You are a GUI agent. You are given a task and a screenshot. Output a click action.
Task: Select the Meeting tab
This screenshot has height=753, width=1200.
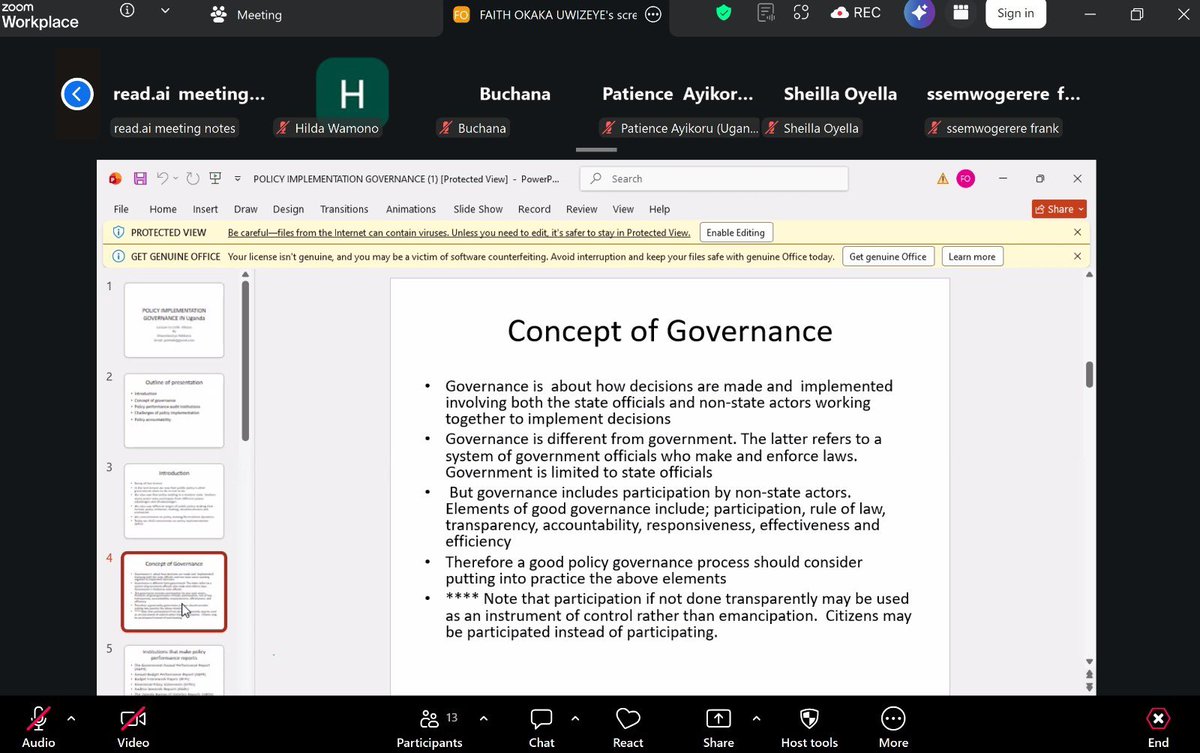tap(246, 14)
